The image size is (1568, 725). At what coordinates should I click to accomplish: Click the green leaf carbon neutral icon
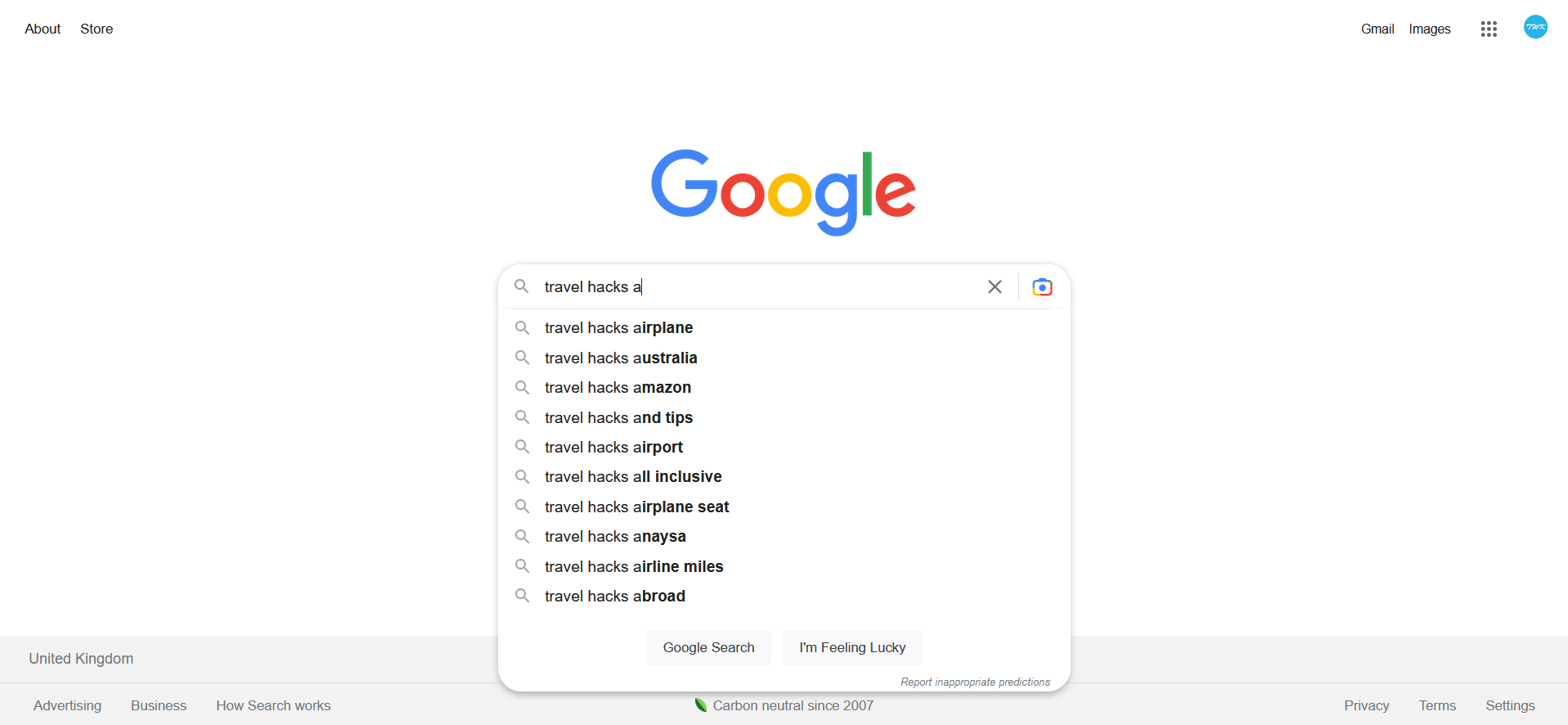pyautogui.click(x=701, y=705)
